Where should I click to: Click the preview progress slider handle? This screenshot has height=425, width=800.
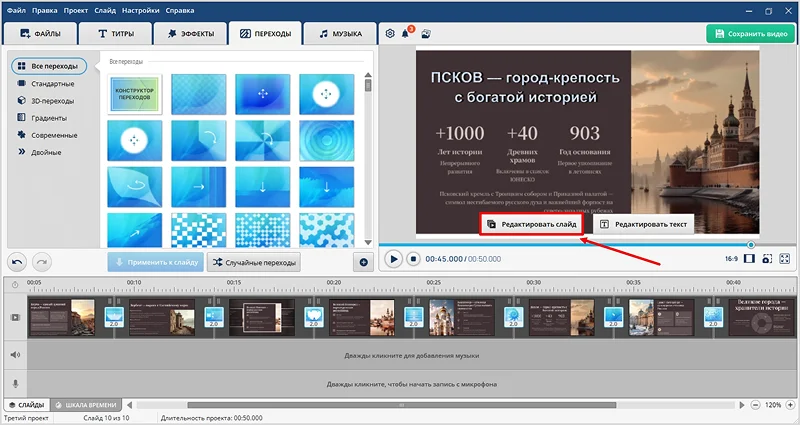[x=751, y=245]
